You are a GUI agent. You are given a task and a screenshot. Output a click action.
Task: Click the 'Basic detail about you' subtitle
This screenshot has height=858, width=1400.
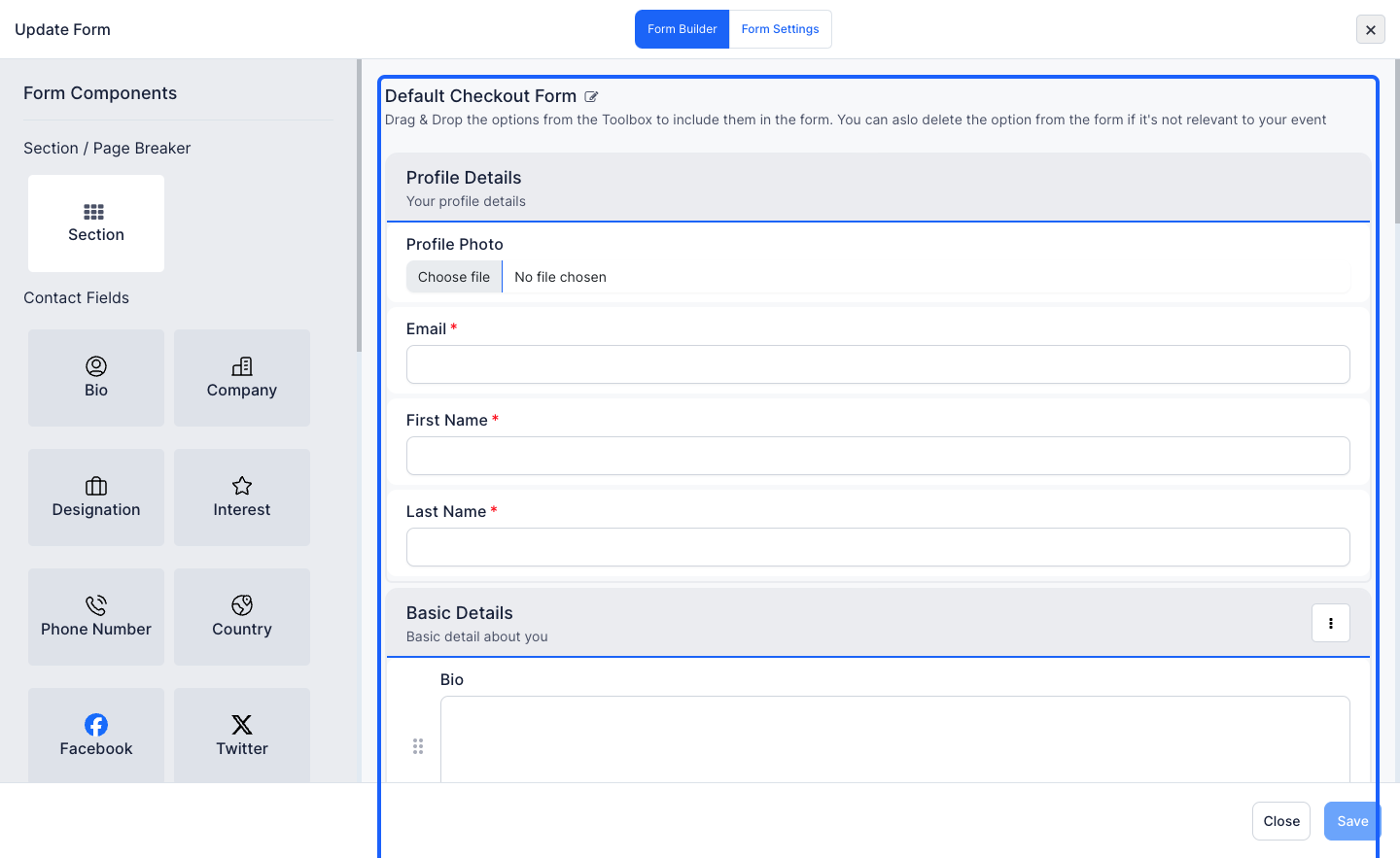pyautogui.click(x=476, y=636)
